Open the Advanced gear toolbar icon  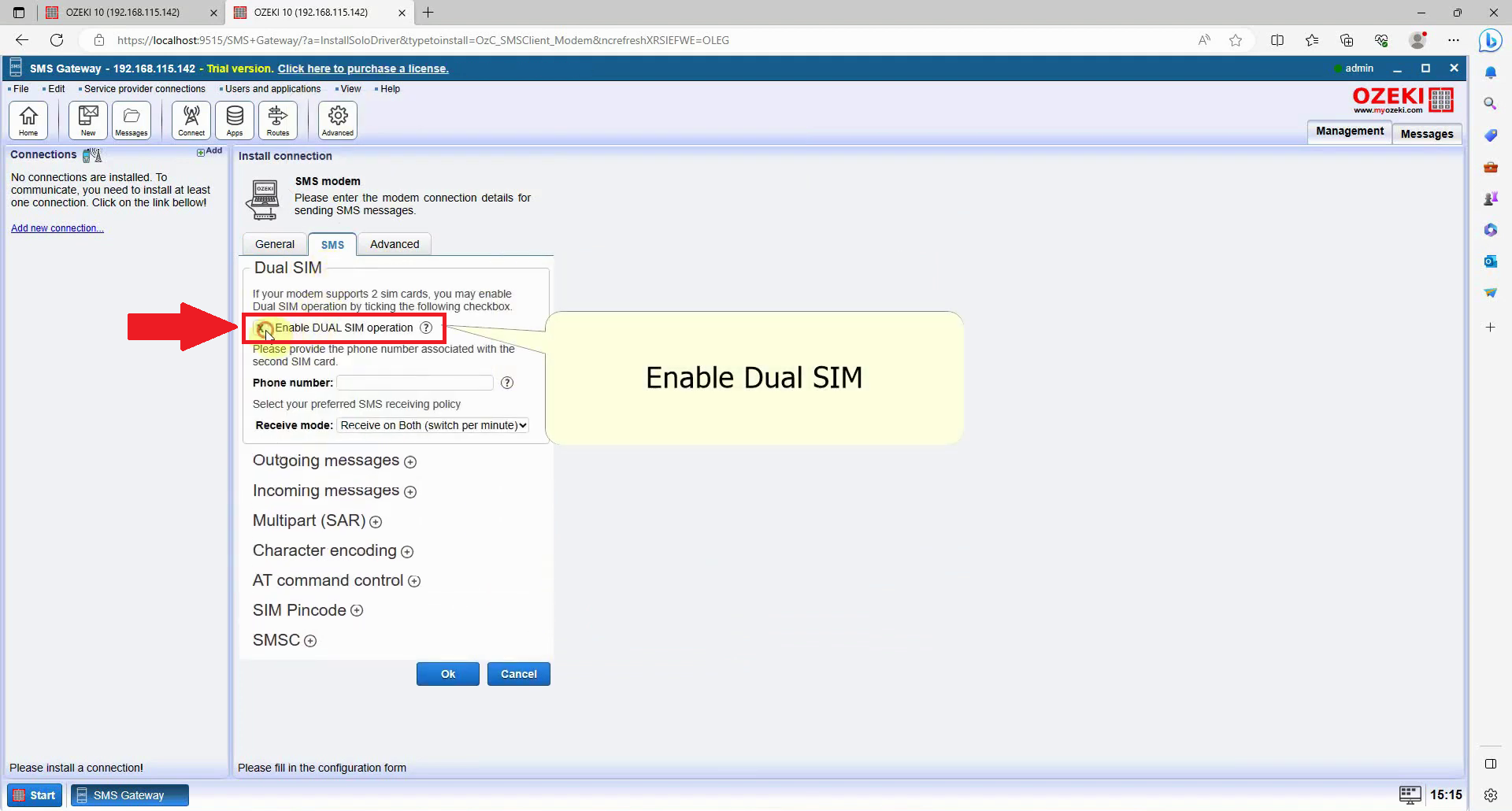[338, 120]
